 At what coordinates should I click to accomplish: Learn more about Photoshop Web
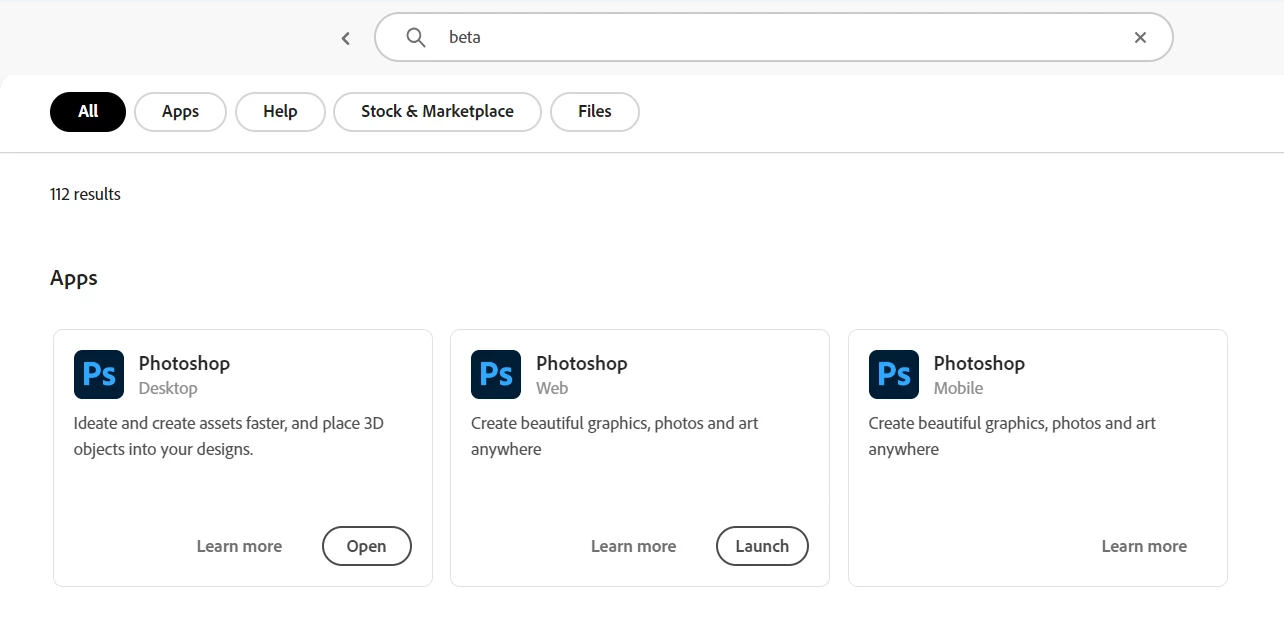(x=633, y=546)
